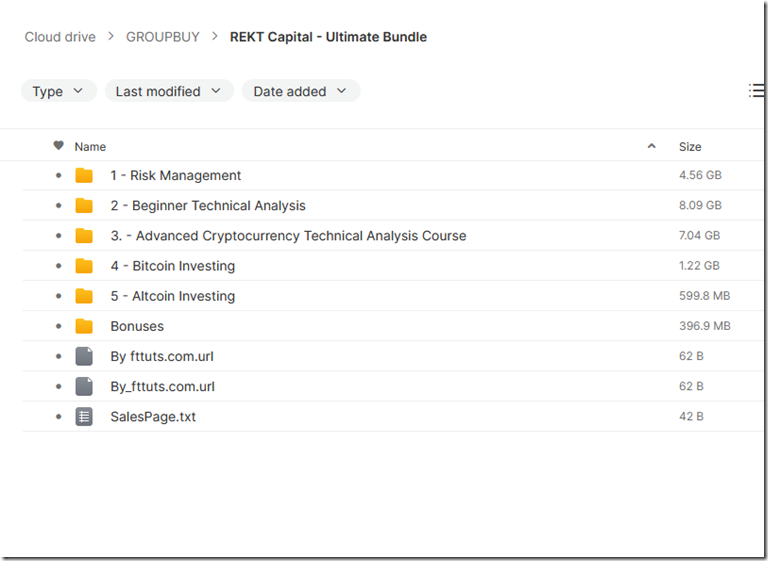Screen dimensions: 768x561
Task: Open the Date added filter dropdown
Action: pyautogui.click(x=301, y=91)
